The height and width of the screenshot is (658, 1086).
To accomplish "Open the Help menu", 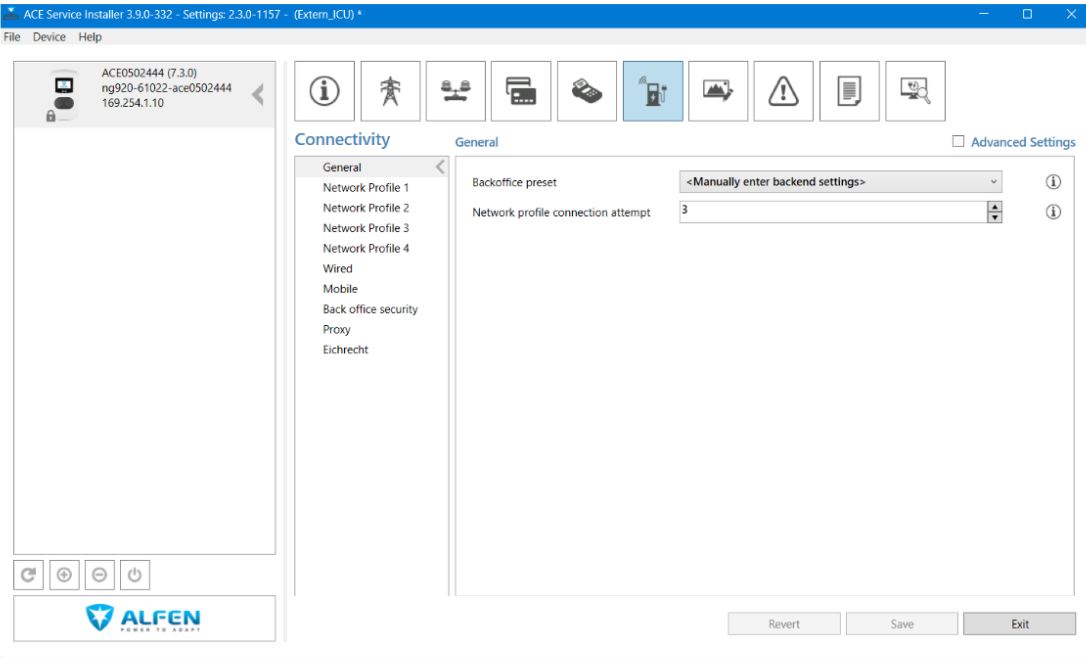I will [x=90, y=37].
